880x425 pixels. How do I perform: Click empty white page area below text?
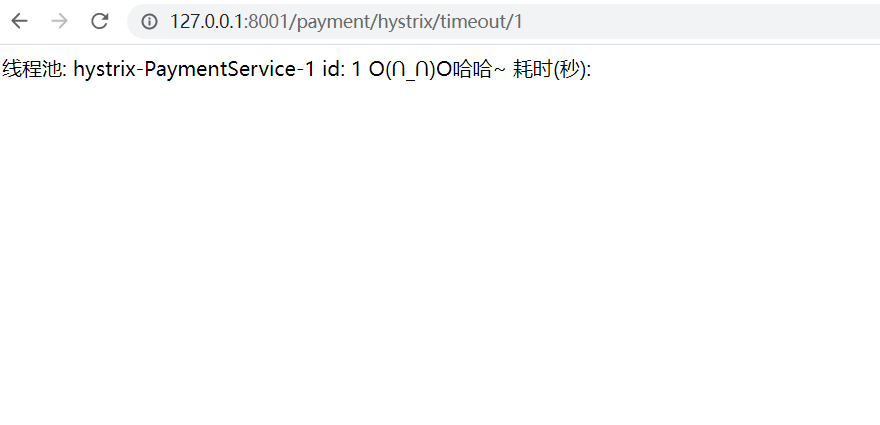pyautogui.click(x=440, y=253)
